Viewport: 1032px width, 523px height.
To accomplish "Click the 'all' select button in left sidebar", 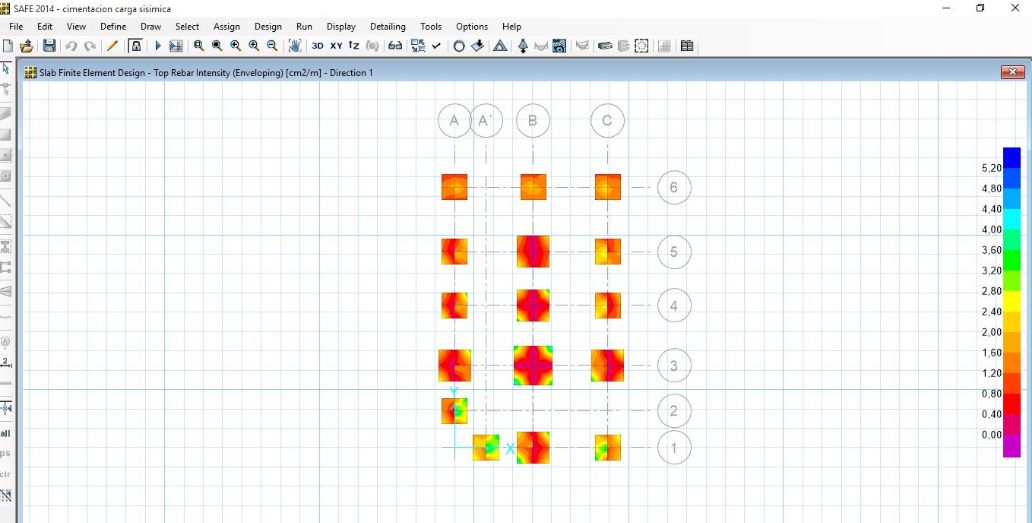I will coord(6,433).
